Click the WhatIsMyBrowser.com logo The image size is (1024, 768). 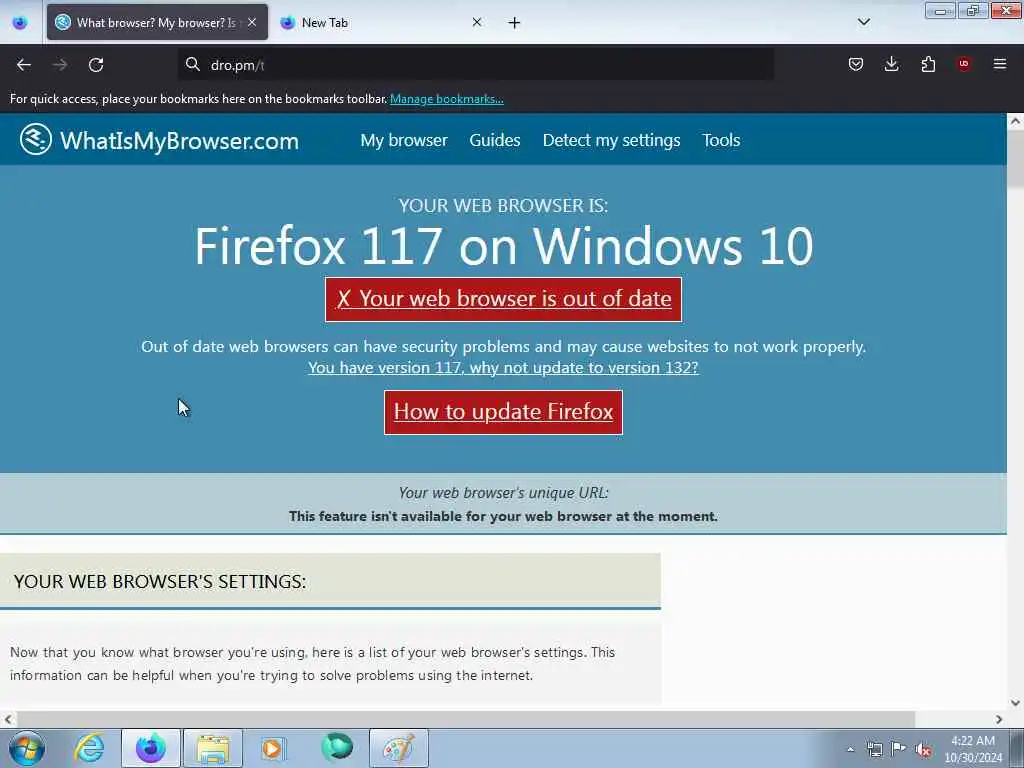(159, 140)
